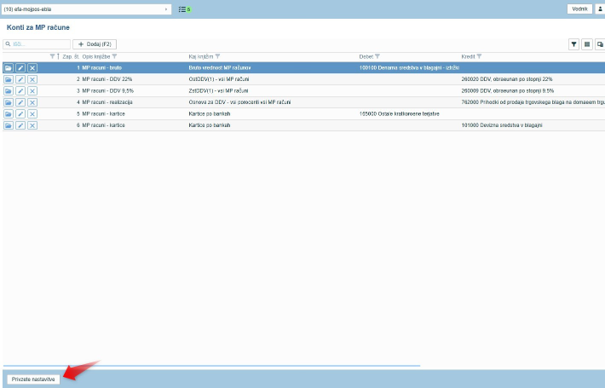Delete the MP racuni - DDV 22% entry
The width and height of the screenshot is (605, 388).
(x=32, y=79)
